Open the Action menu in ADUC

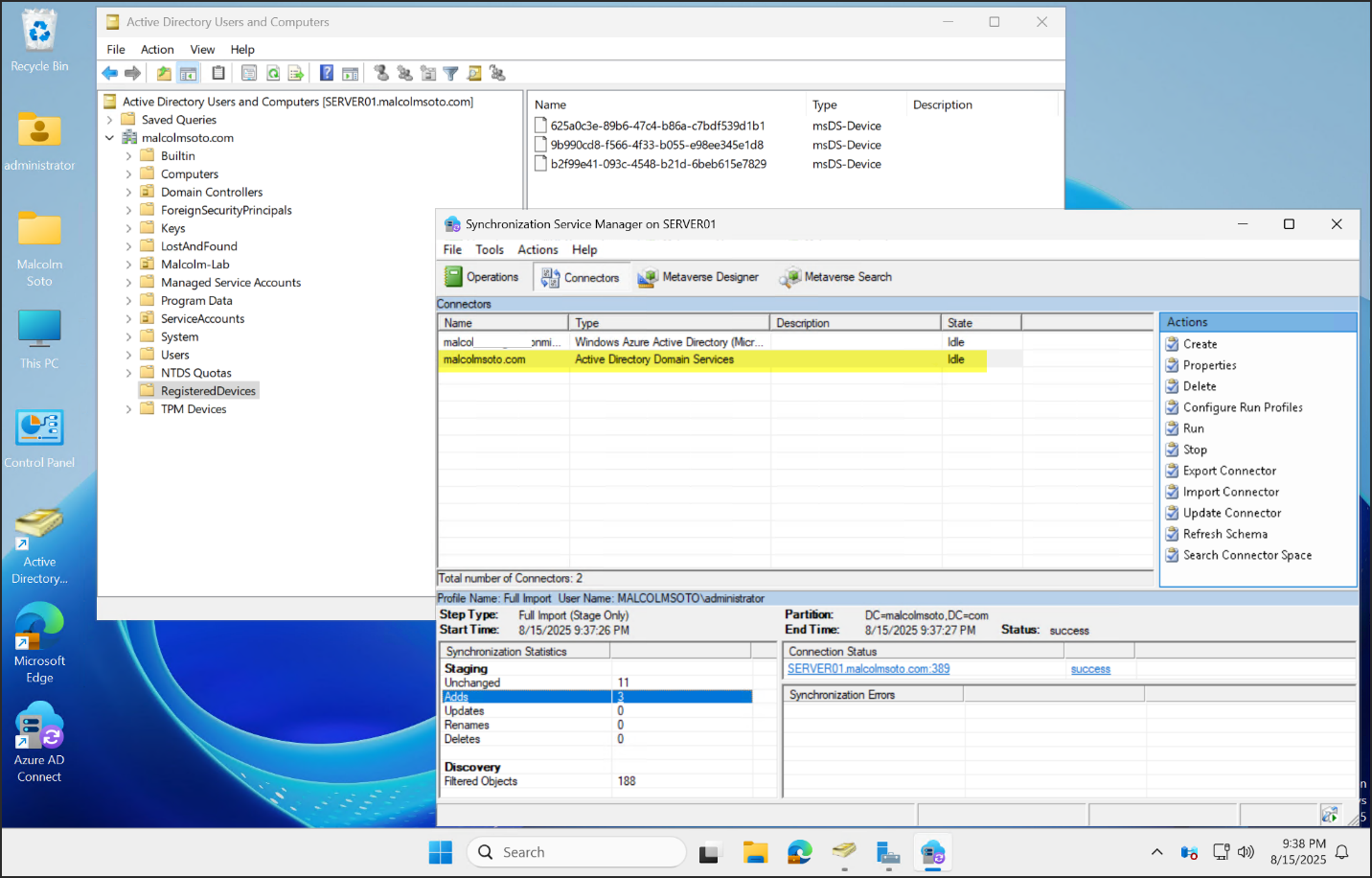point(157,49)
